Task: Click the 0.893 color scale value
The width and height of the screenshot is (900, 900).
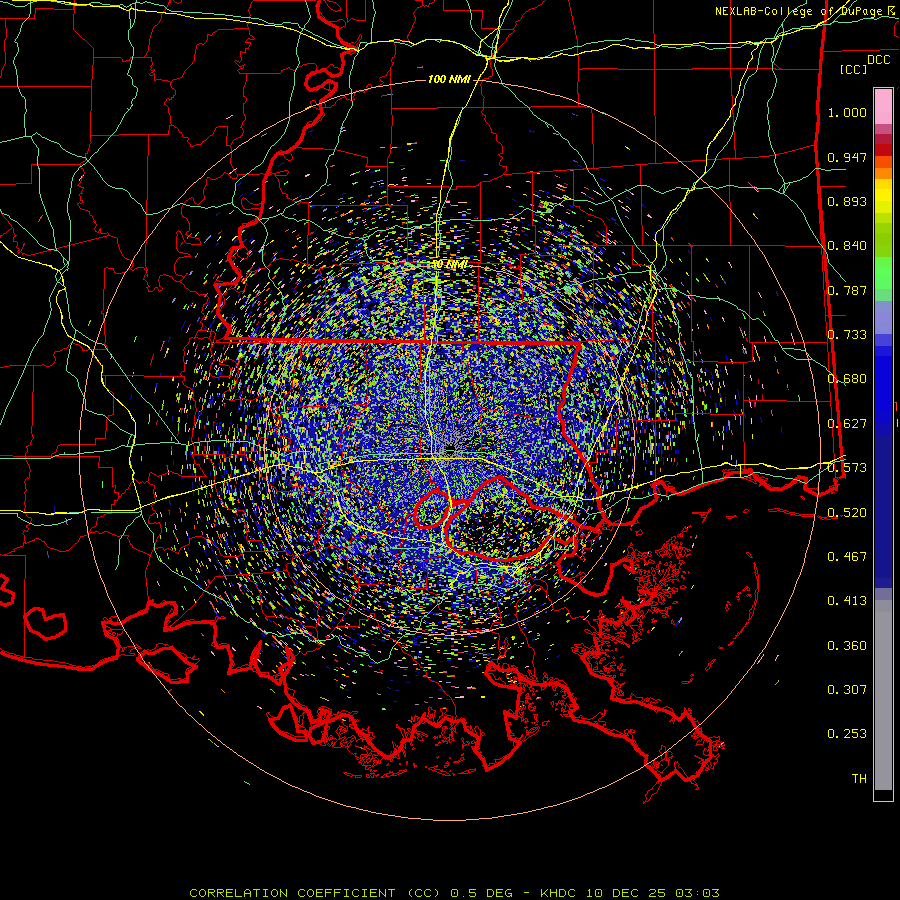Action: [847, 201]
